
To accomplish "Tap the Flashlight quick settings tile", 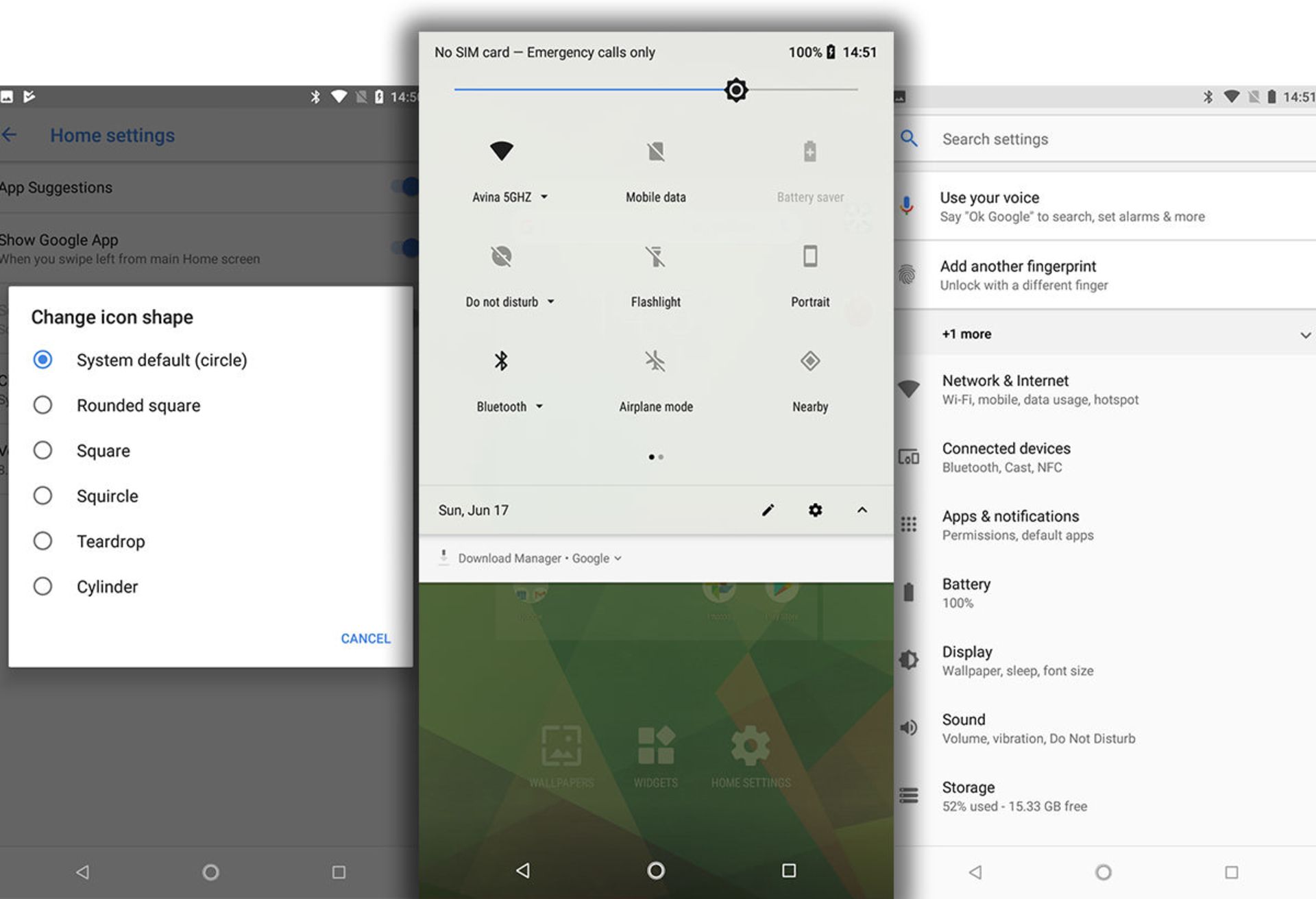I will [x=655, y=257].
